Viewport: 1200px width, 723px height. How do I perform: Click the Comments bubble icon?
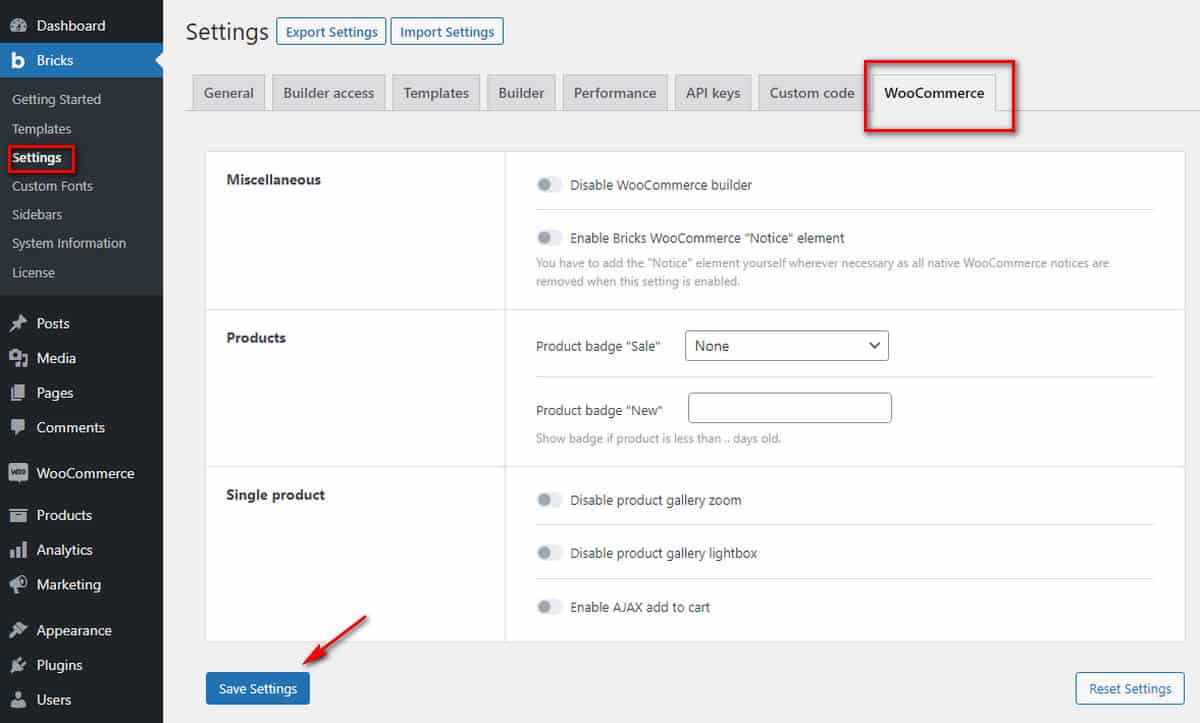click(x=18, y=427)
